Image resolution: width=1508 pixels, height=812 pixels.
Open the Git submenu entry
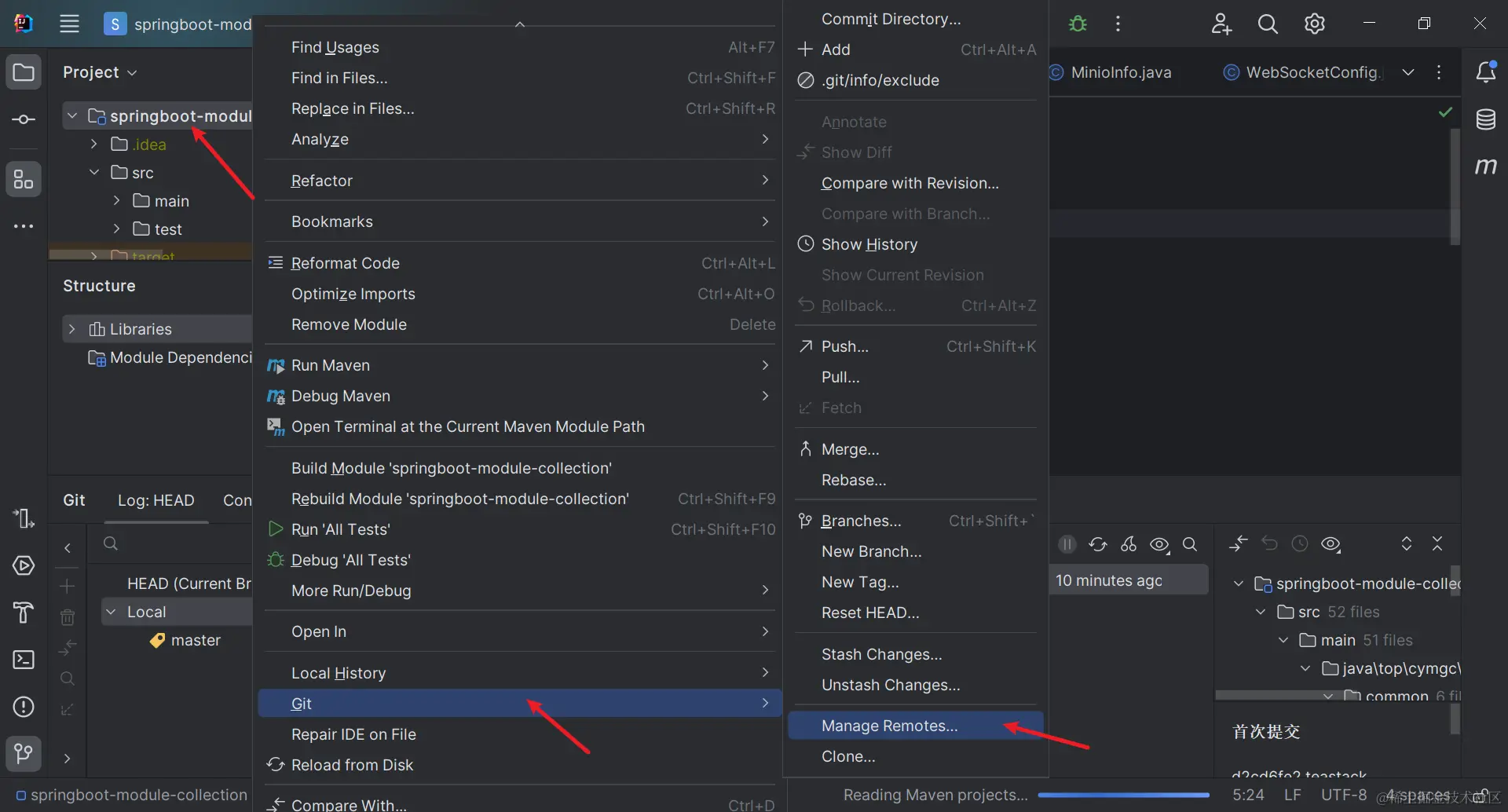[520, 704]
